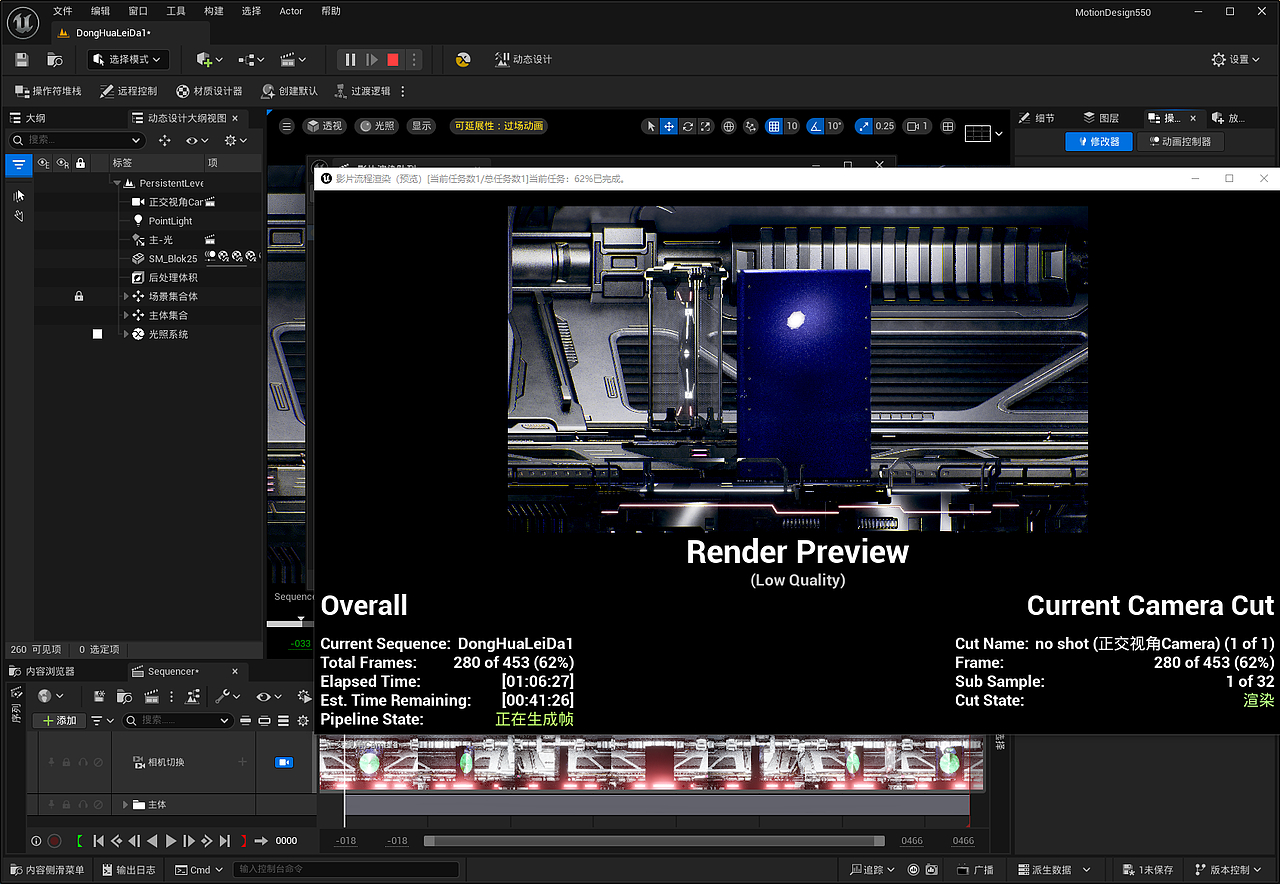
Task: Open the viewport hamburger options menu
Action: click(x=287, y=126)
